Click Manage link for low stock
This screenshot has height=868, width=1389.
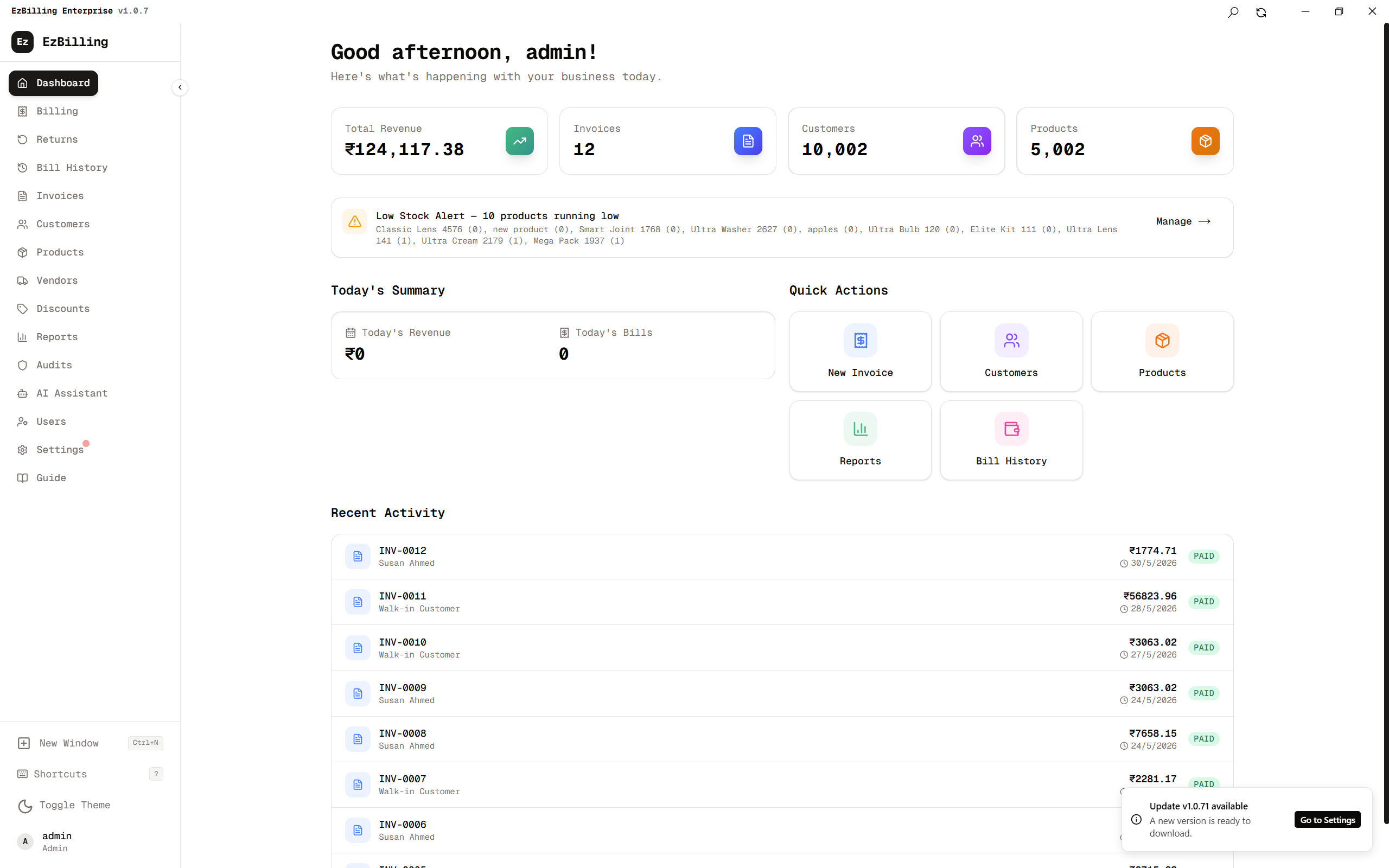(x=1183, y=221)
